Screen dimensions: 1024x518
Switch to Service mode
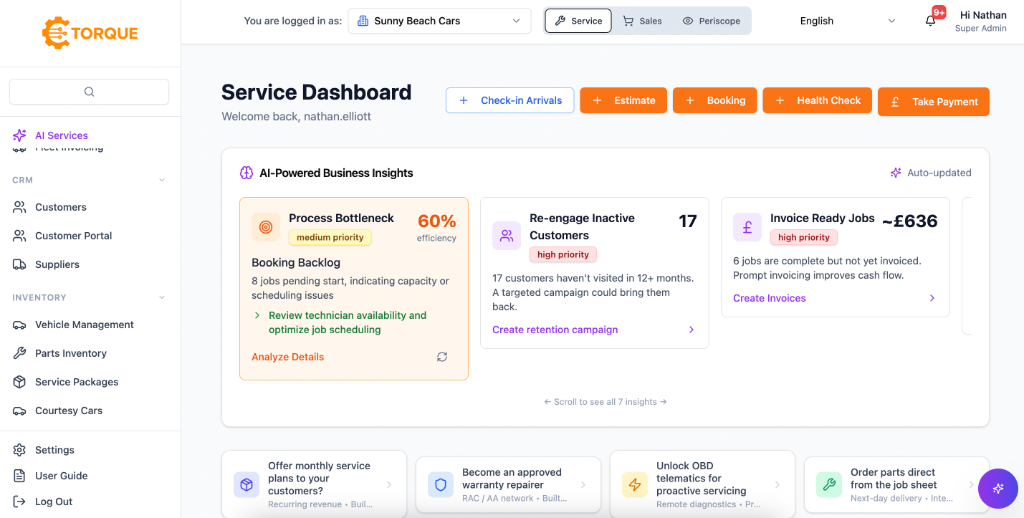[578, 21]
